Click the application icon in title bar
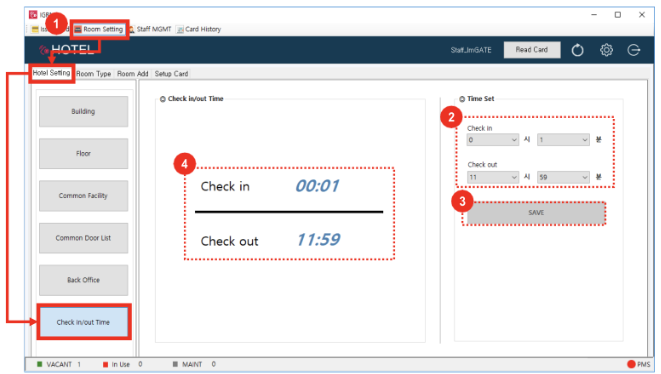The image size is (661, 374). [x=33, y=15]
